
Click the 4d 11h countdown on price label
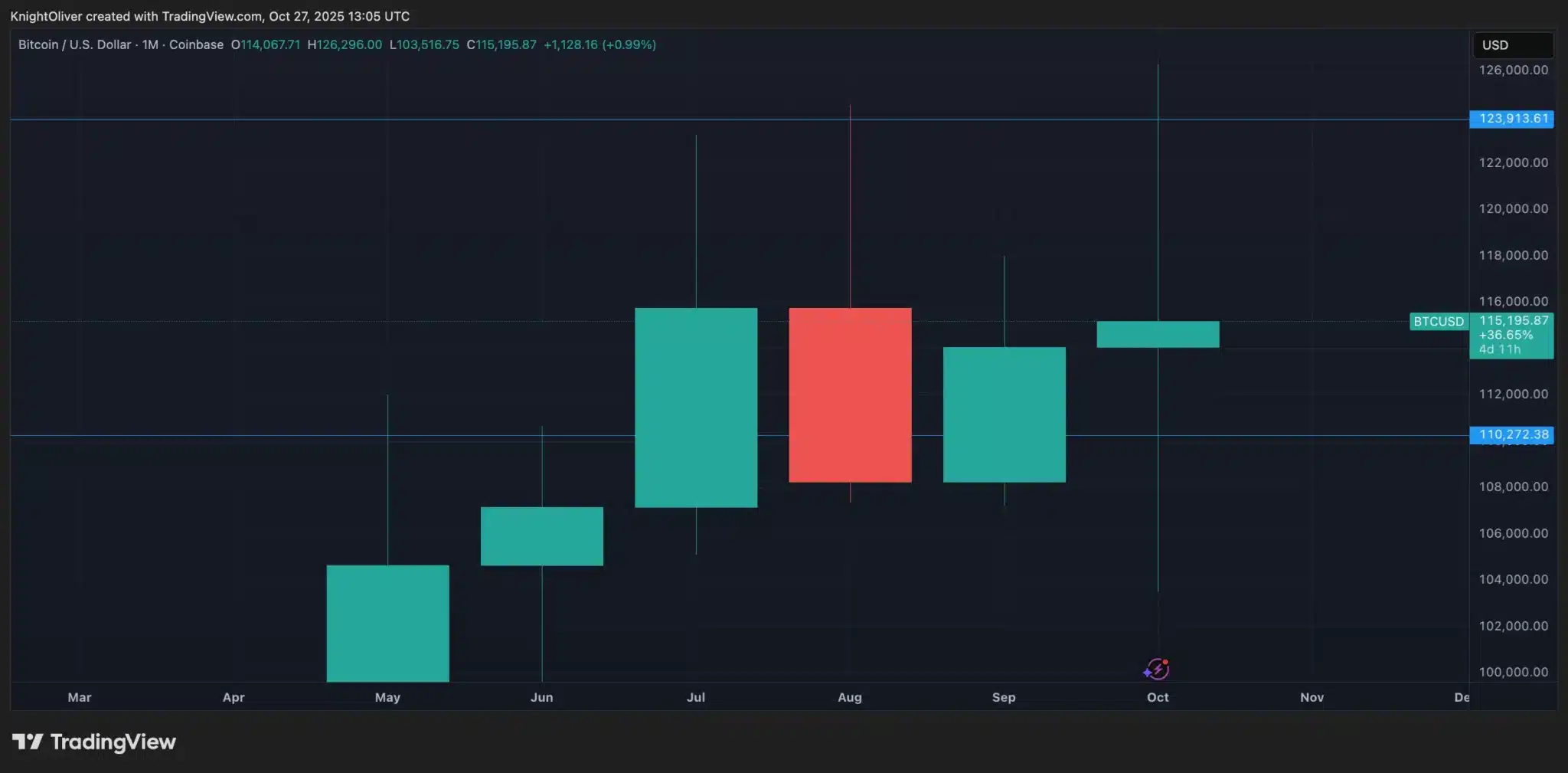1500,349
